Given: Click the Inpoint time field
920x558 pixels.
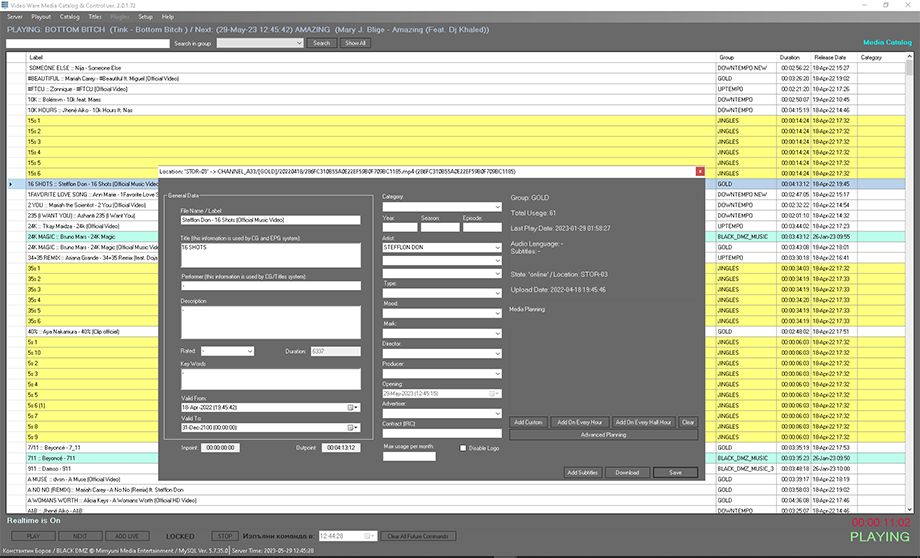Looking at the screenshot, I should click(x=220, y=448).
